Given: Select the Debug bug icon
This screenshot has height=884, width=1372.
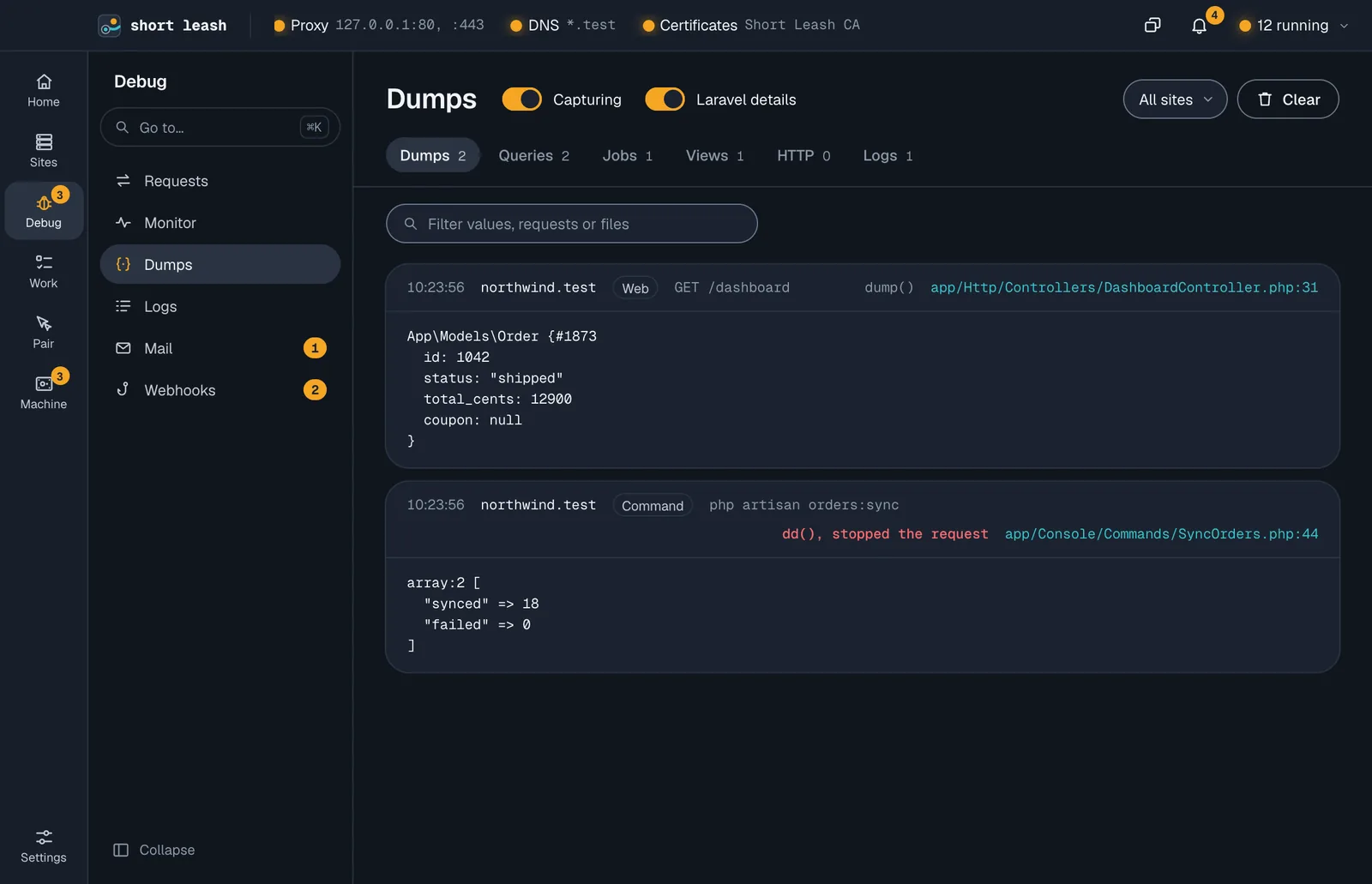Looking at the screenshot, I should pyautogui.click(x=44, y=203).
